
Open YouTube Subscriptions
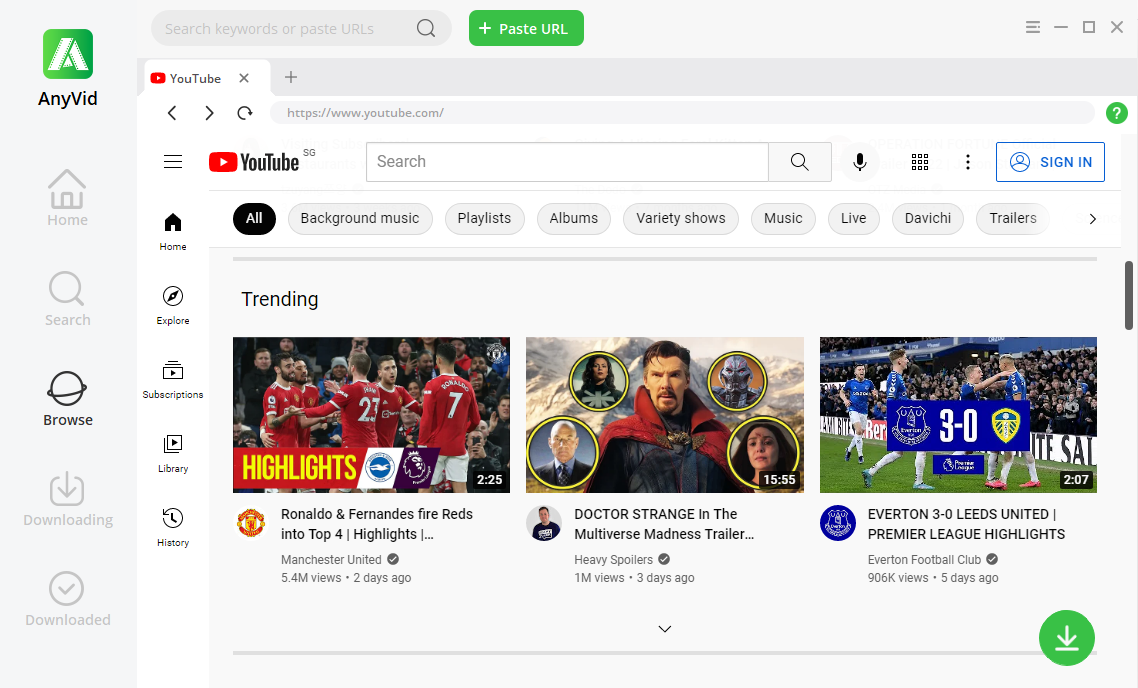(173, 380)
